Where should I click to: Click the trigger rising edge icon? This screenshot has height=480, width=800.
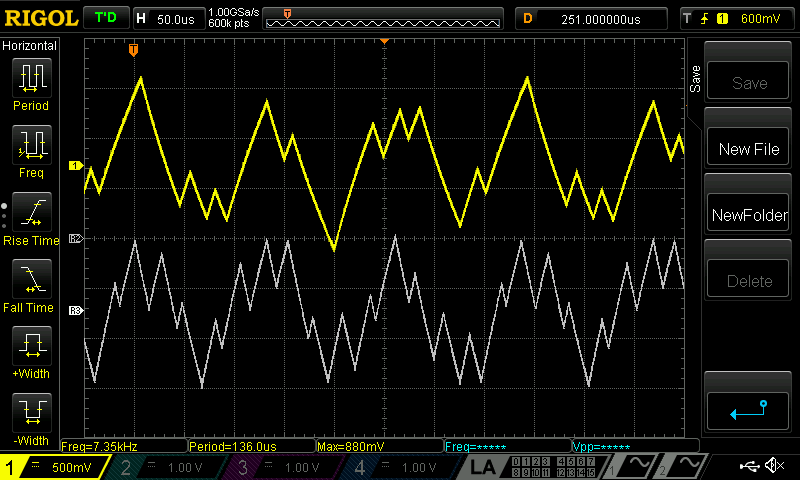(705, 19)
